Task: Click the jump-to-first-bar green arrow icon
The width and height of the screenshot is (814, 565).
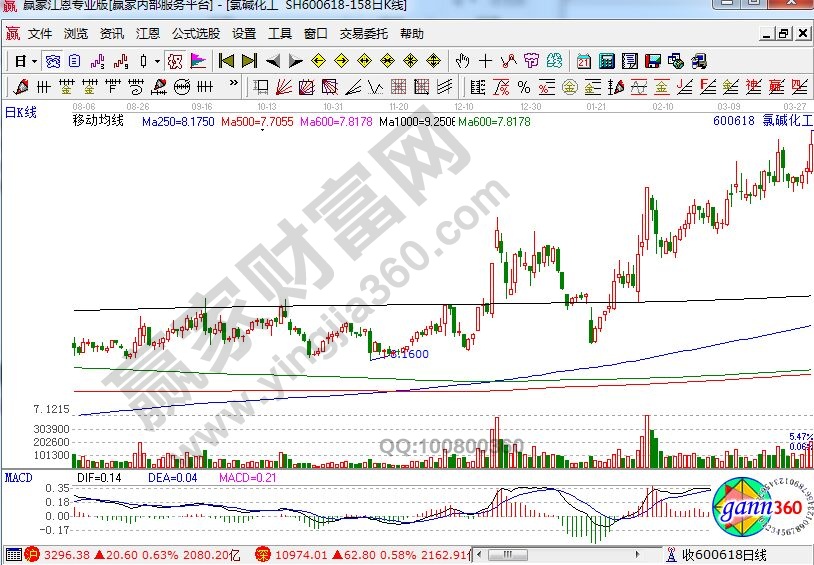Action: click(x=227, y=61)
